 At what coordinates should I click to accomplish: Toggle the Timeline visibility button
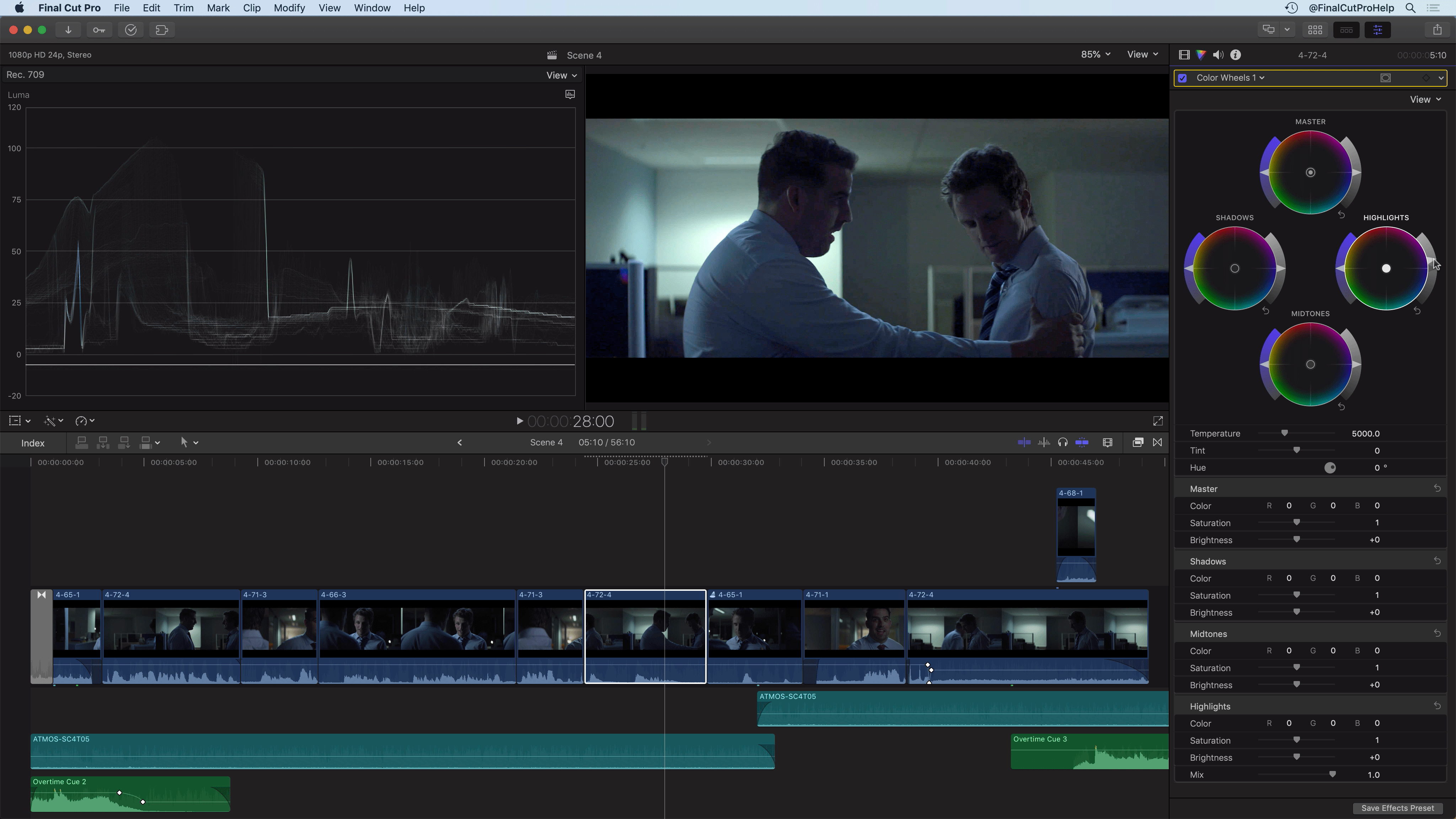(1347, 30)
